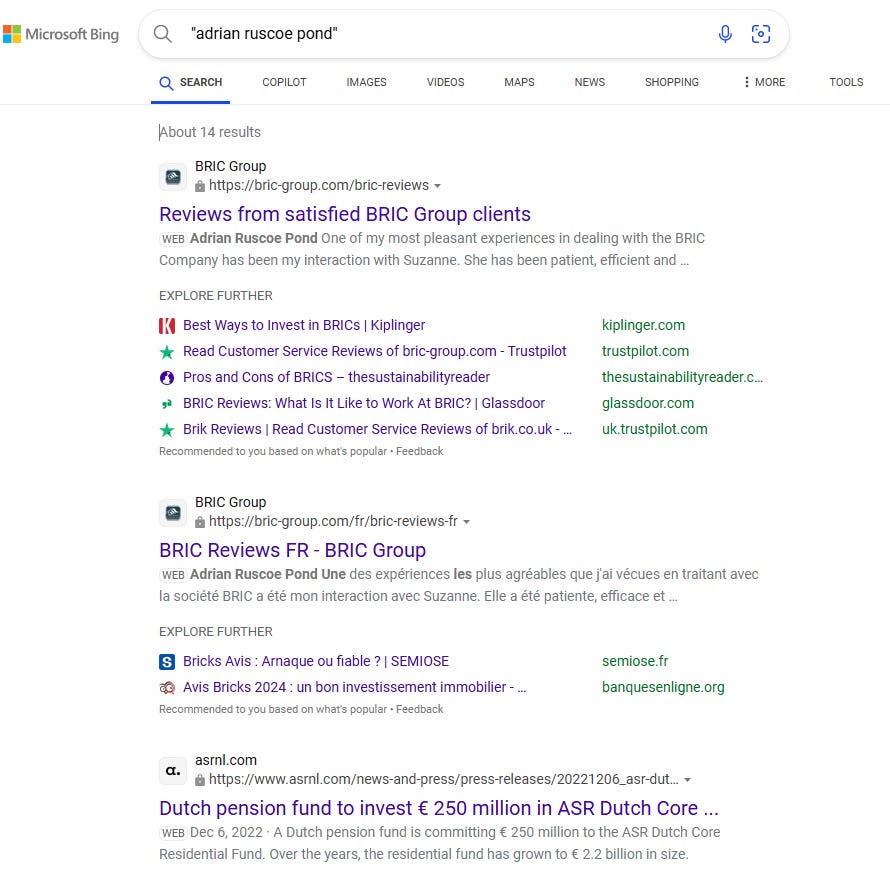Image resolution: width=890 pixels, height=884 pixels.
Task: Open 'BRIC Reviews: What Is It Like to Work' link
Action: (364, 404)
